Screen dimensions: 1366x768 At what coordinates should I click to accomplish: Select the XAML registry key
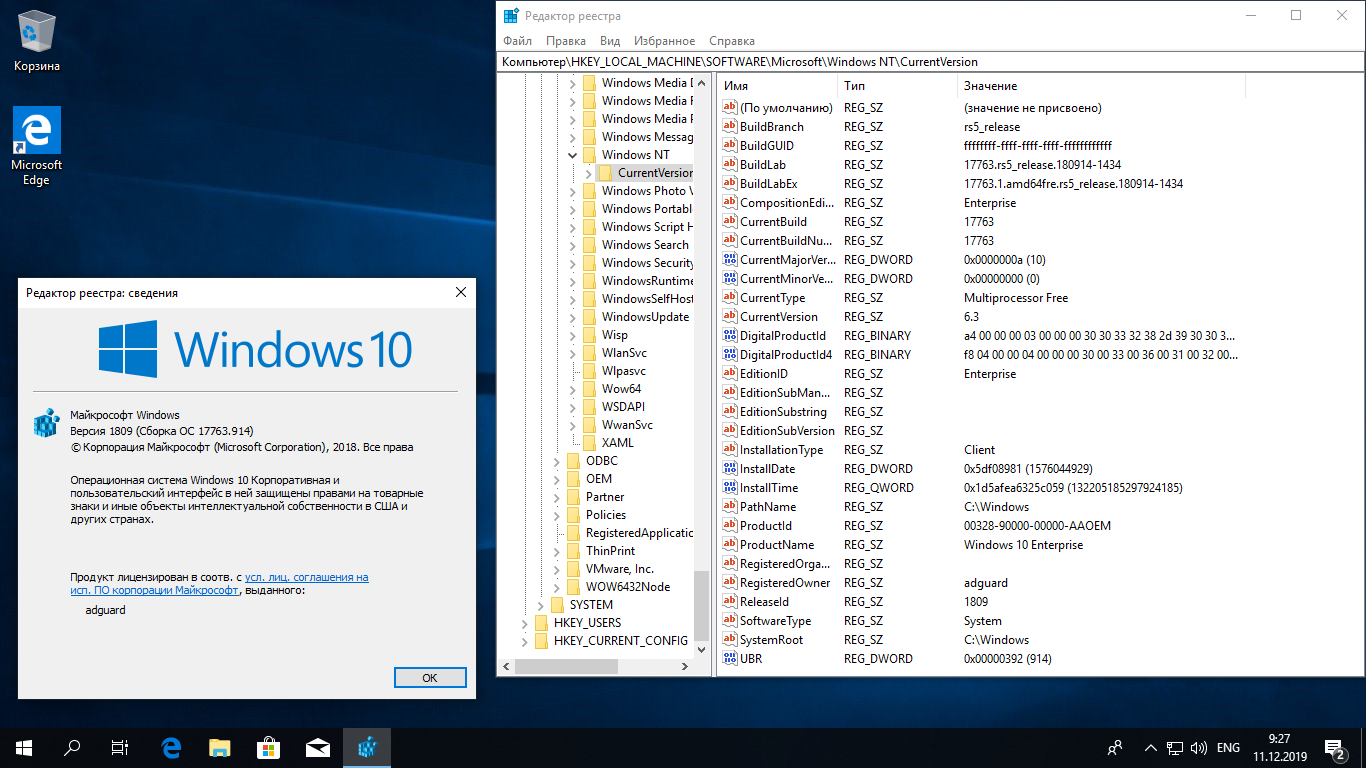point(618,443)
